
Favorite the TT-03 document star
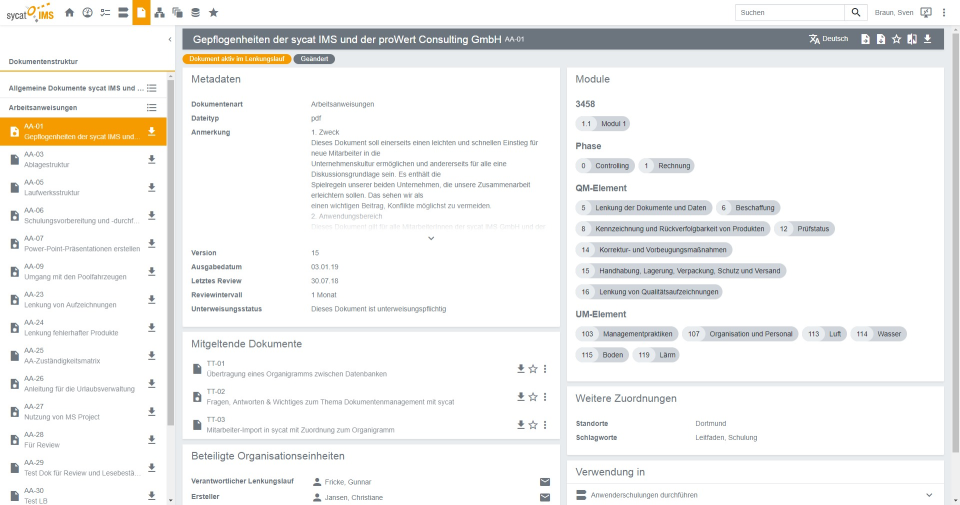[x=533, y=425]
